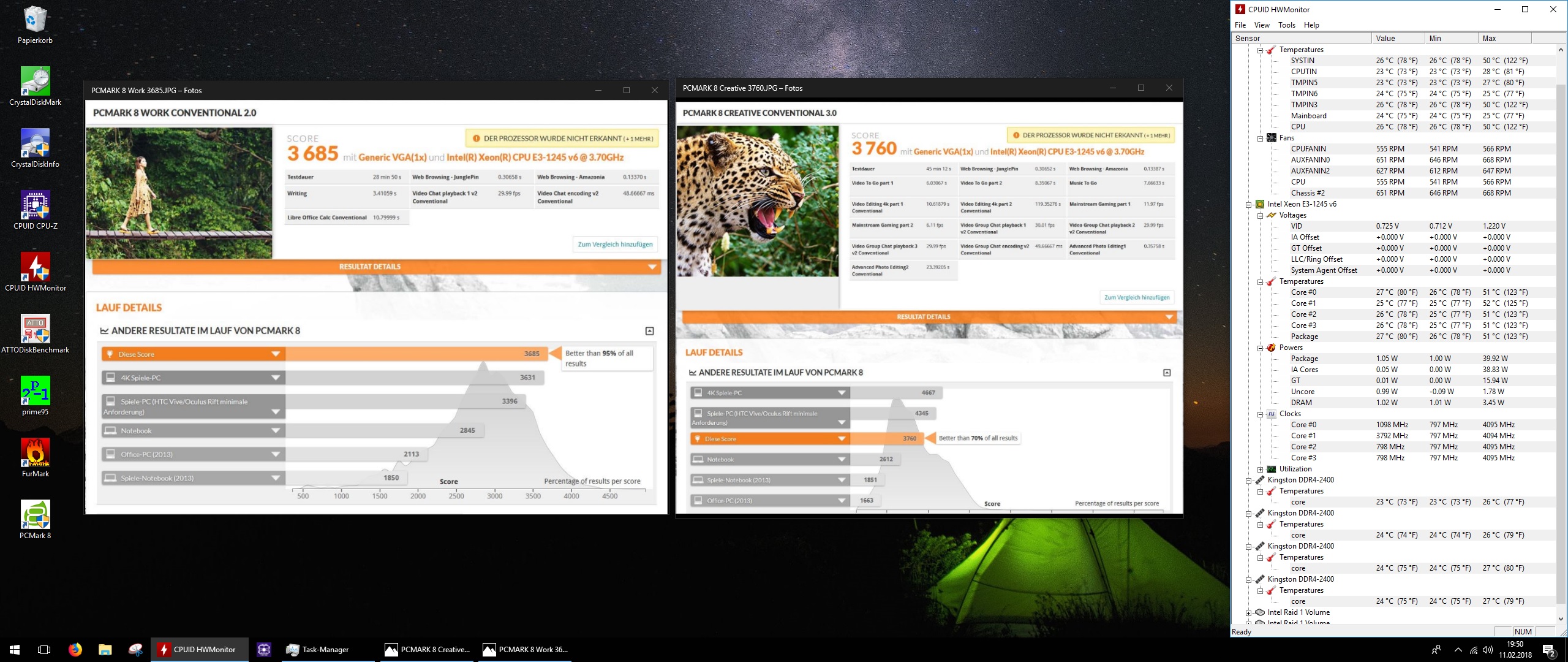Image resolution: width=1568 pixels, height=662 pixels.
Task: Collapse the Fans node in HWMonitor
Action: [x=1260, y=138]
